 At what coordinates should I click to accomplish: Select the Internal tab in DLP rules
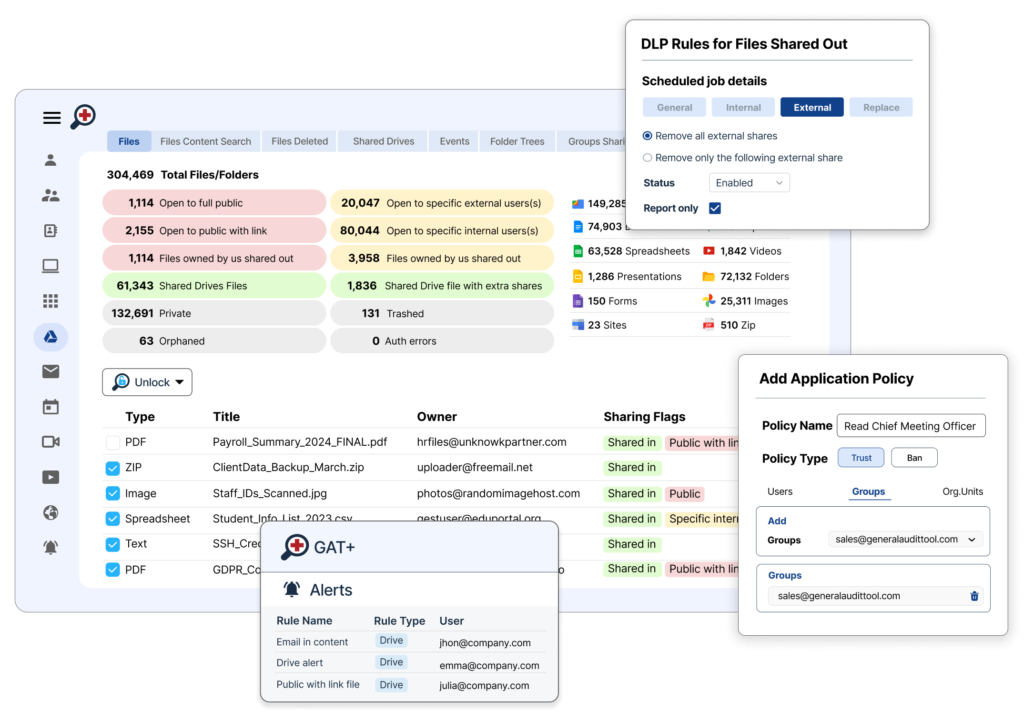coord(743,107)
